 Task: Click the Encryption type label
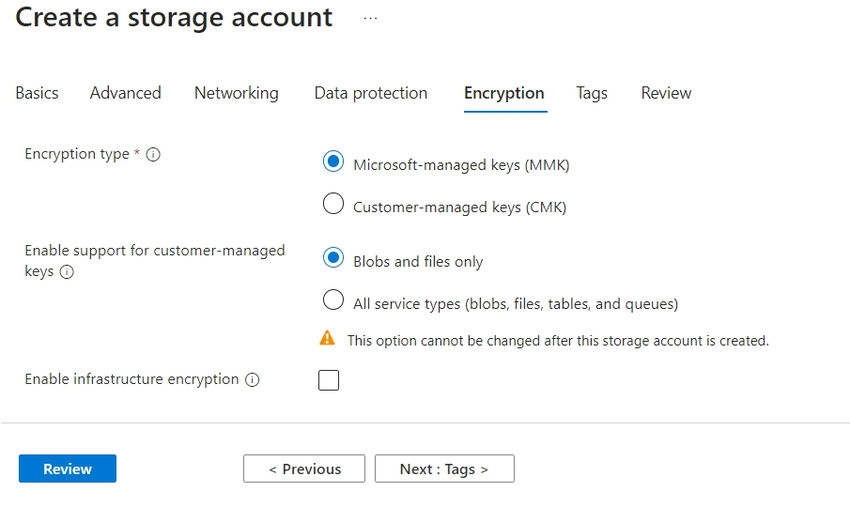[77, 155]
